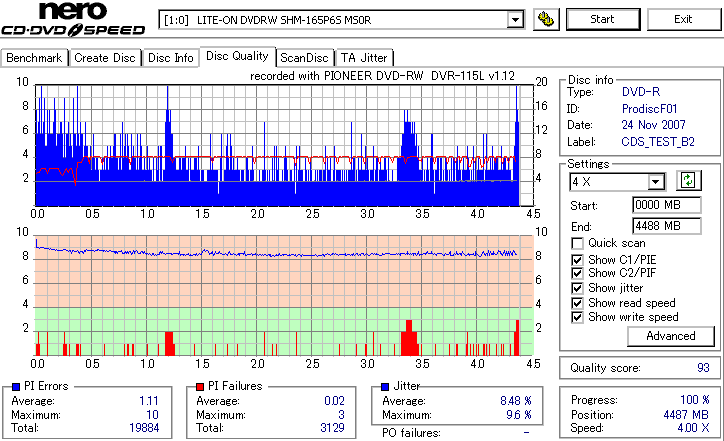Click the green refresh settings icon

click(x=688, y=180)
